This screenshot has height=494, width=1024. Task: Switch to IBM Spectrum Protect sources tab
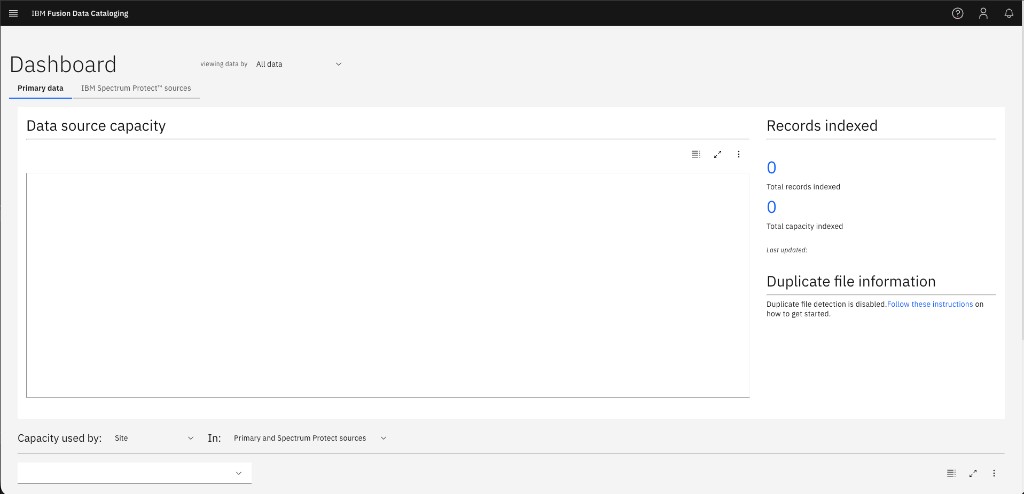(136, 88)
